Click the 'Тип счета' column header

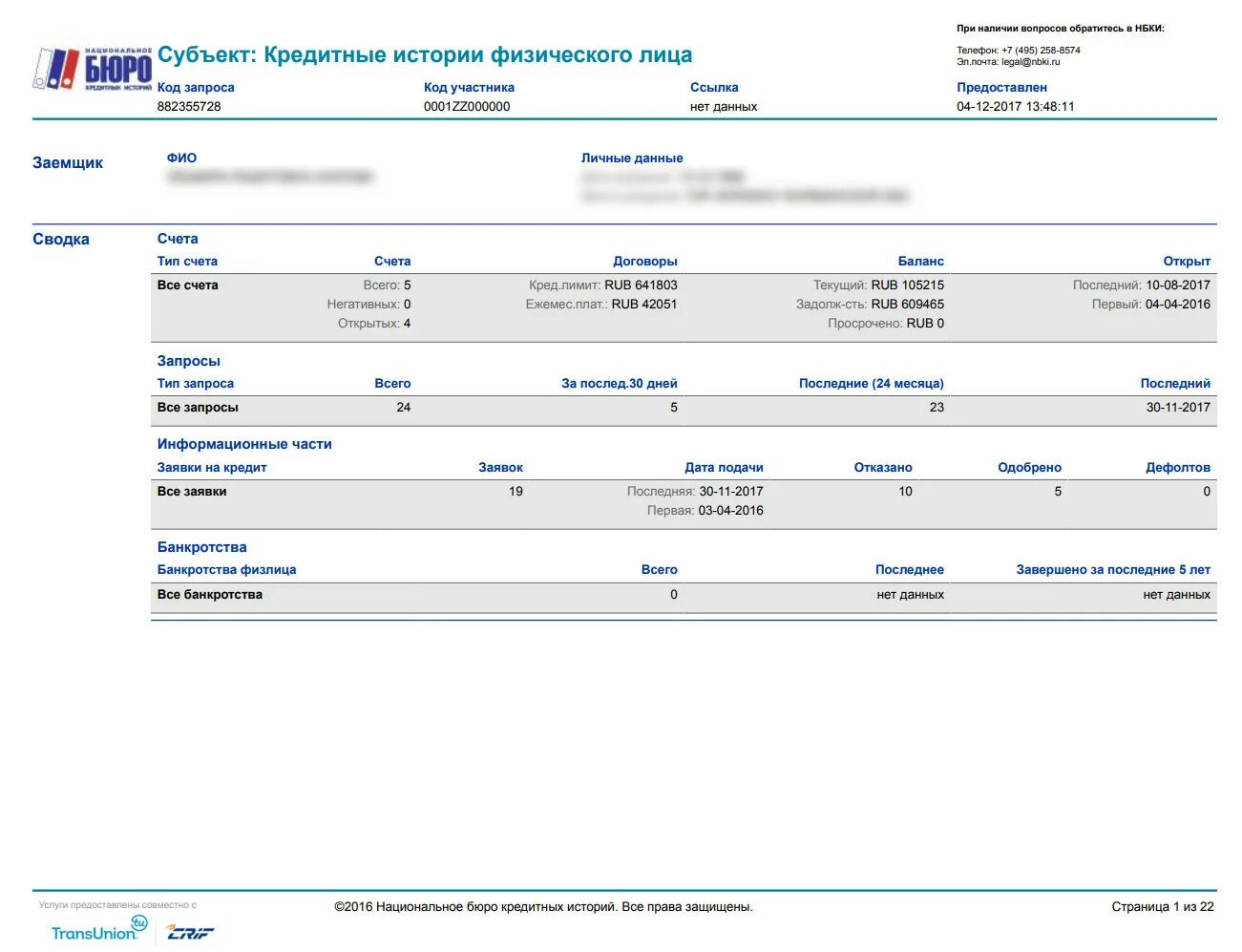pos(187,261)
